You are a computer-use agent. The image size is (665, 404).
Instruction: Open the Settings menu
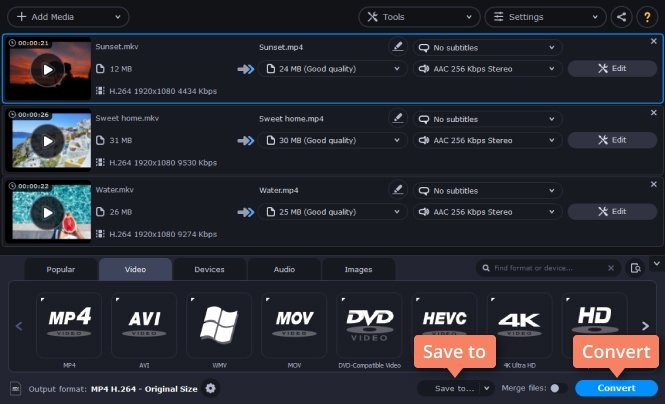pos(545,17)
